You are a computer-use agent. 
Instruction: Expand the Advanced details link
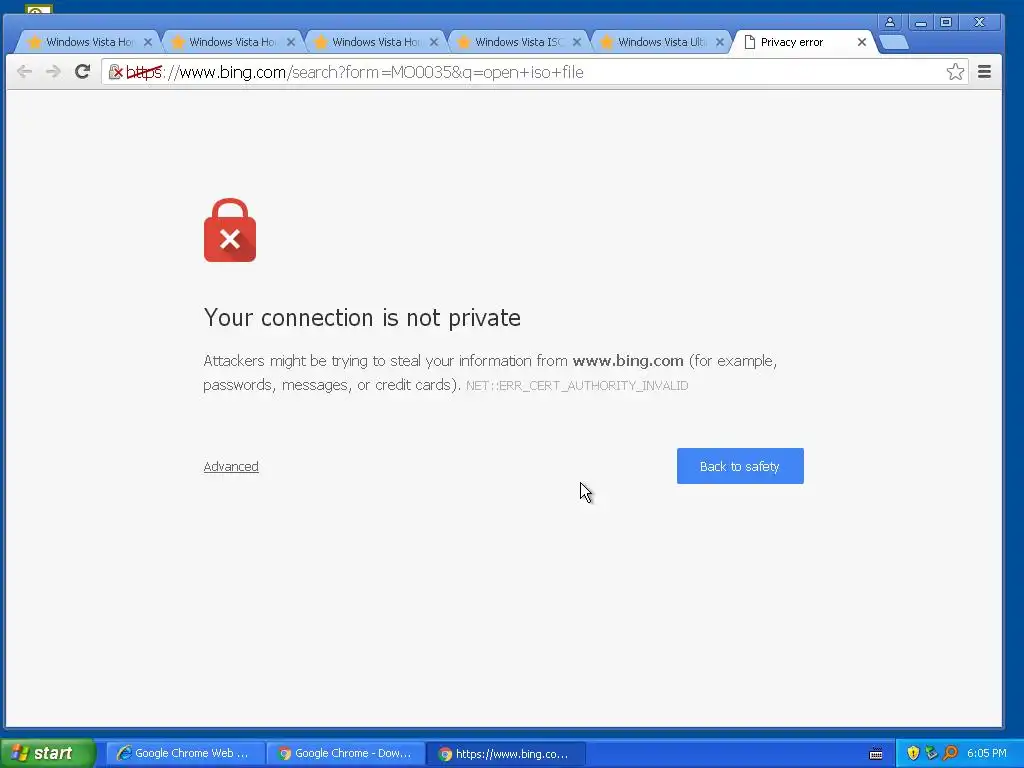click(231, 466)
